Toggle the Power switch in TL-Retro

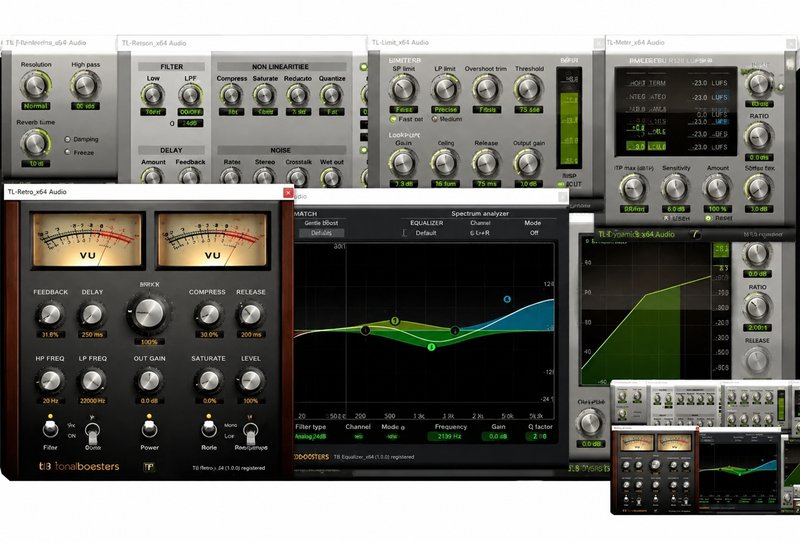149,428
